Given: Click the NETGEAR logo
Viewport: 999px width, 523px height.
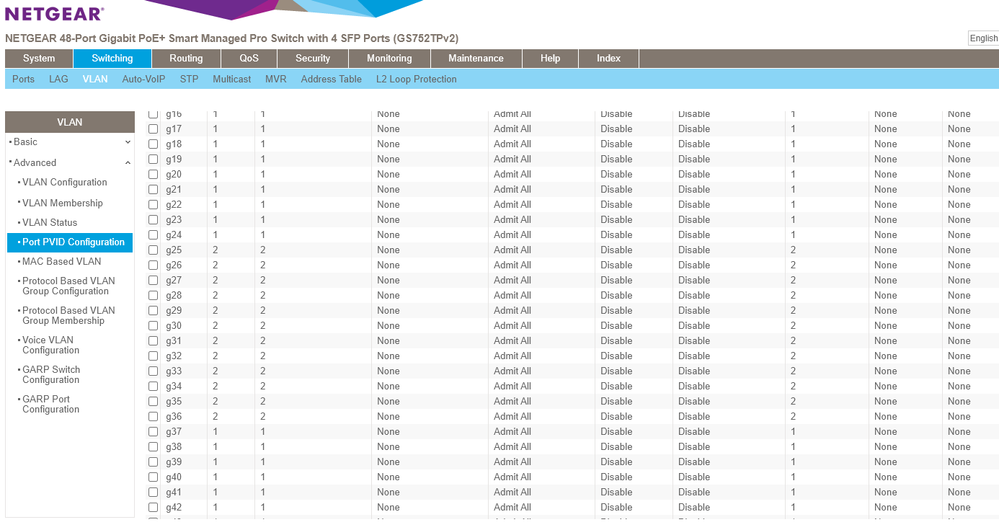Looking at the screenshot, I should pyautogui.click(x=54, y=13).
